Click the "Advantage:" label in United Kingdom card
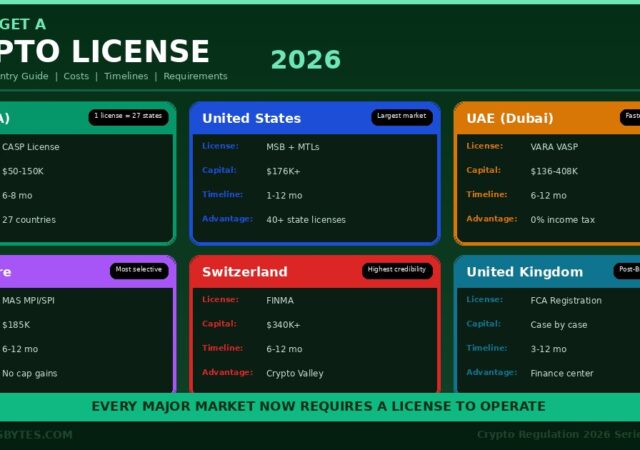Screen dimensions: 640x450 click(x=492, y=372)
